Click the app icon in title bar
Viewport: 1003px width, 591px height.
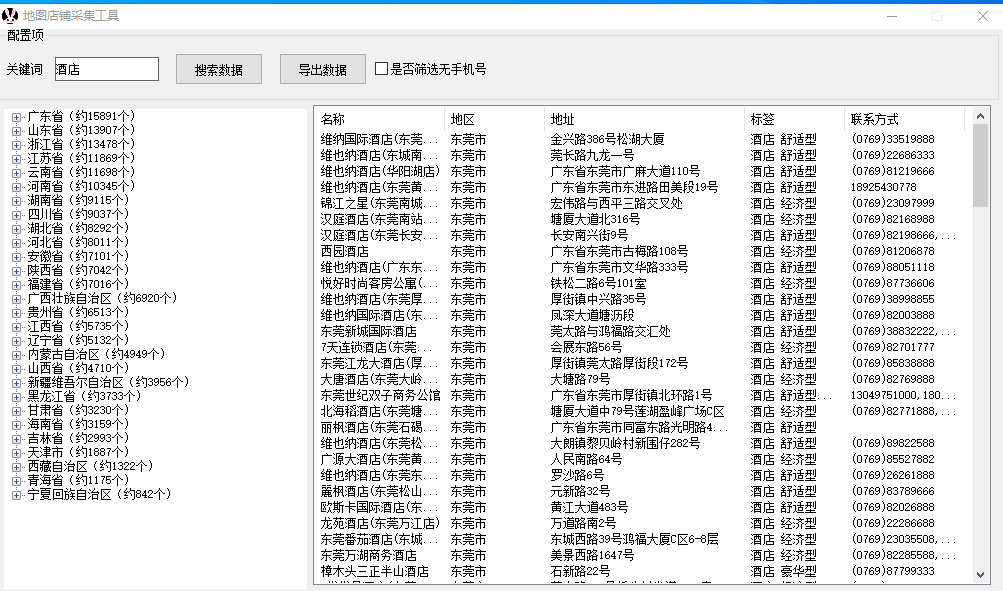11,16
